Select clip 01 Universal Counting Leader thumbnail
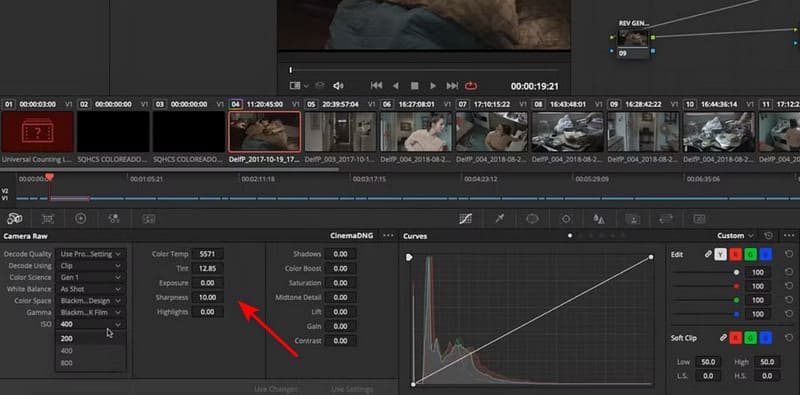The width and height of the screenshot is (800, 395). [x=38, y=132]
